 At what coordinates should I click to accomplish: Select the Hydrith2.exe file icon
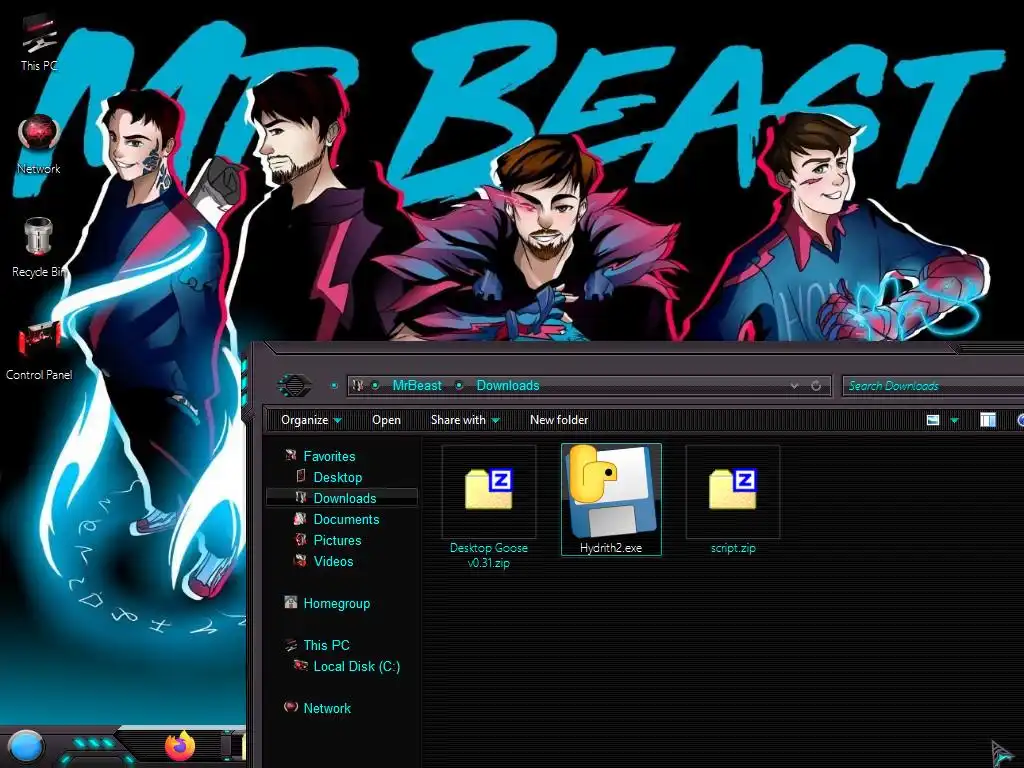(611, 491)
